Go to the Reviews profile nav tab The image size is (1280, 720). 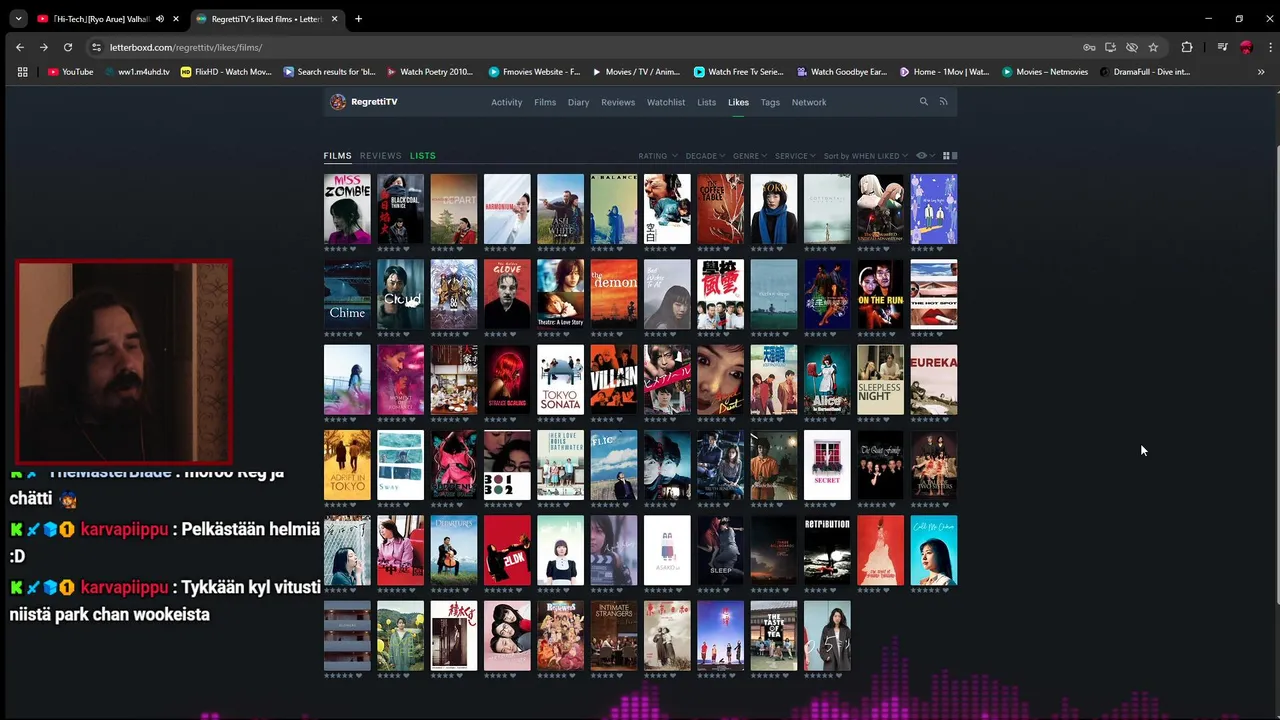point(618,102)
